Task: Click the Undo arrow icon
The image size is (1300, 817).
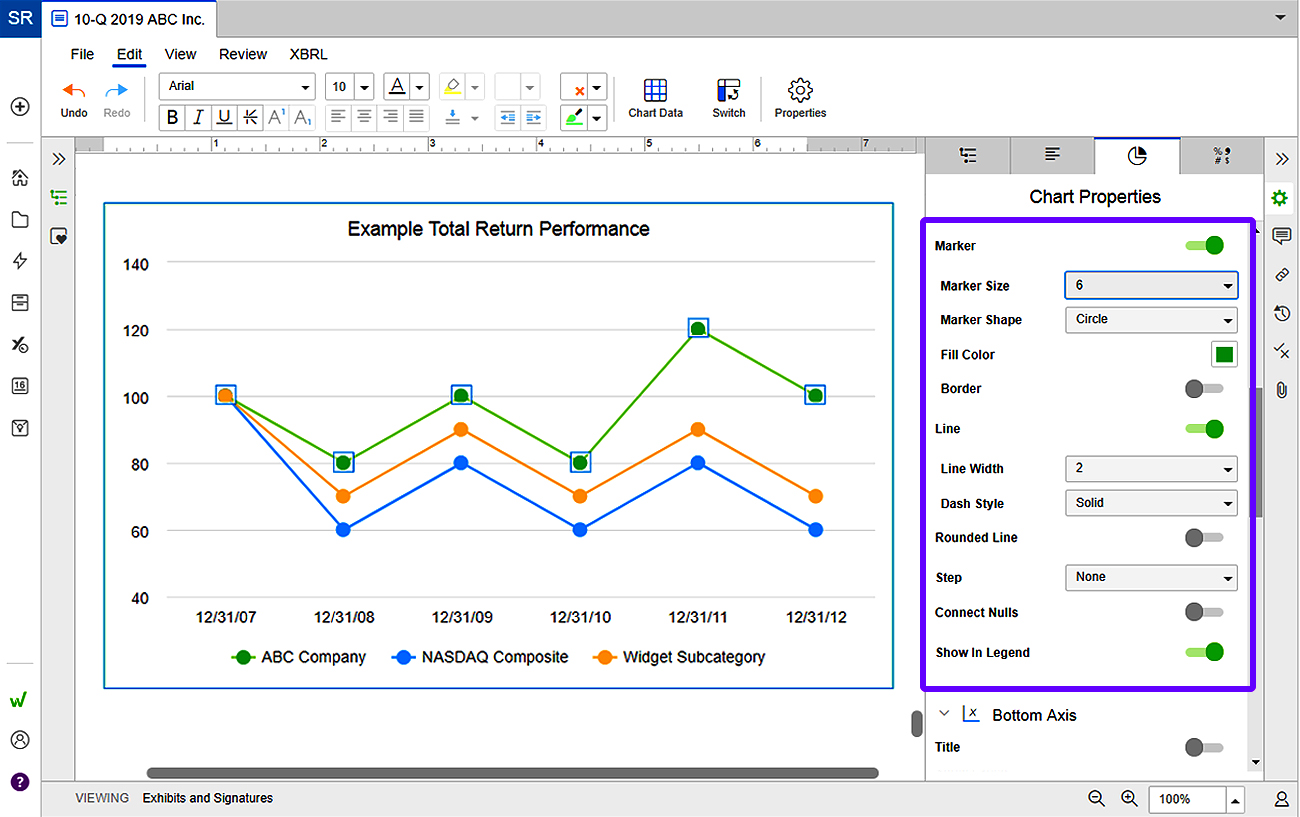Action: (x=74, y=90)
